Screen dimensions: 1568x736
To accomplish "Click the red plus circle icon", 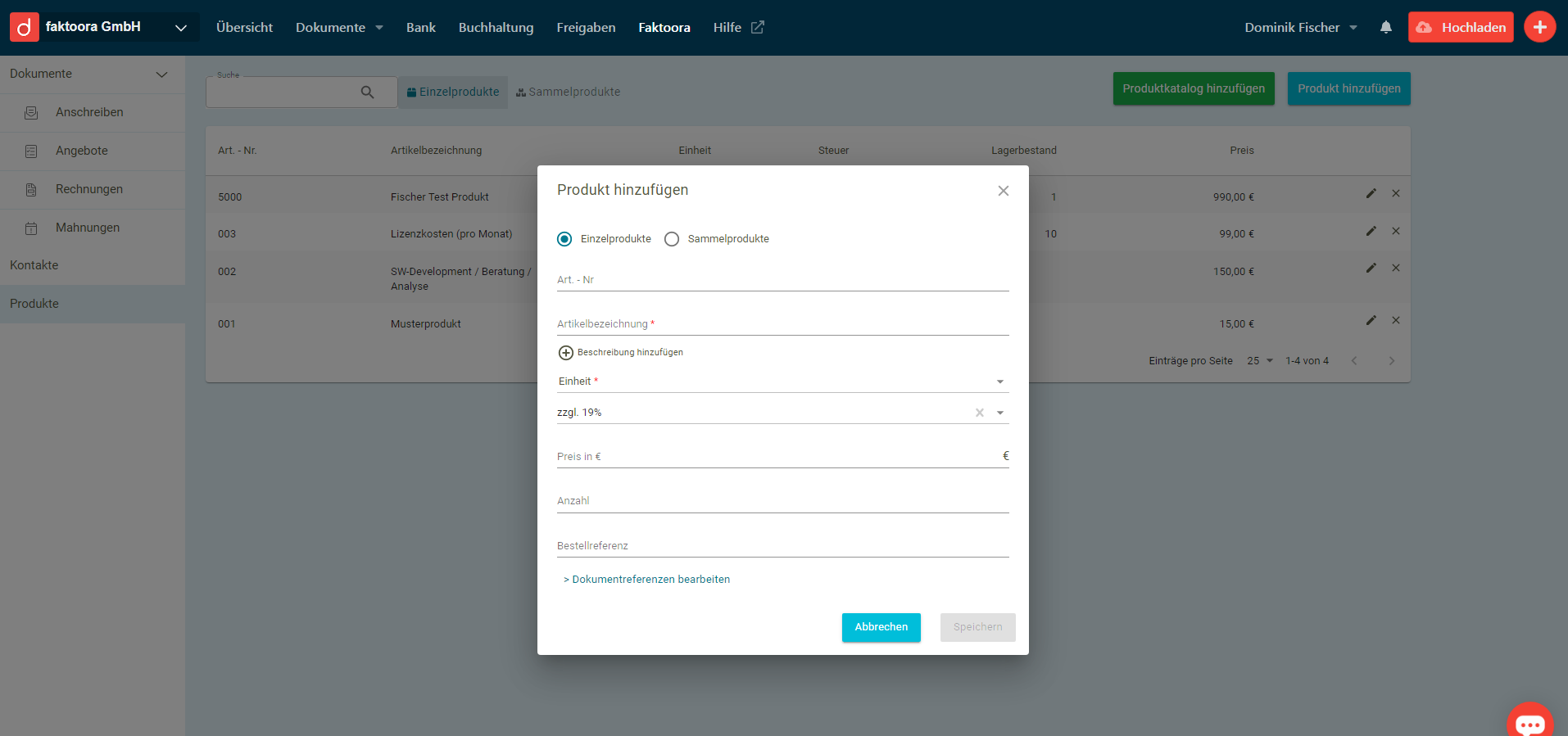I will coord(1539,27).
